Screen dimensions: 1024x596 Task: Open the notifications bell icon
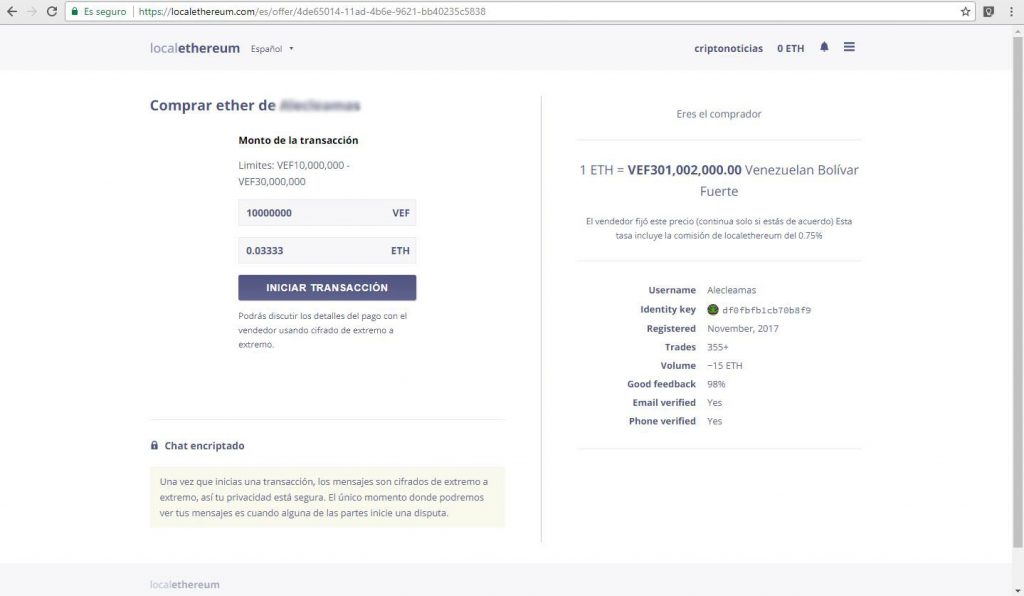[824, 47]
